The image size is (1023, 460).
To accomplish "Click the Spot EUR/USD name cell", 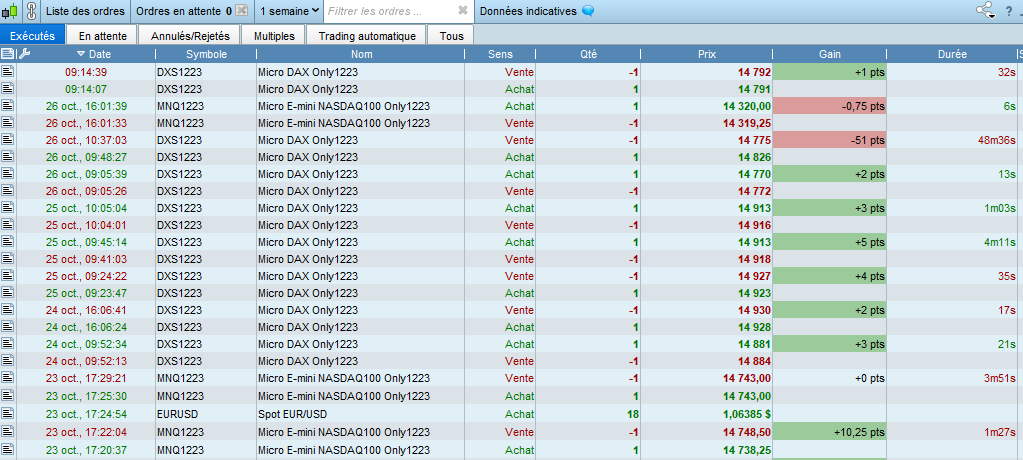I will coord(361,414).
